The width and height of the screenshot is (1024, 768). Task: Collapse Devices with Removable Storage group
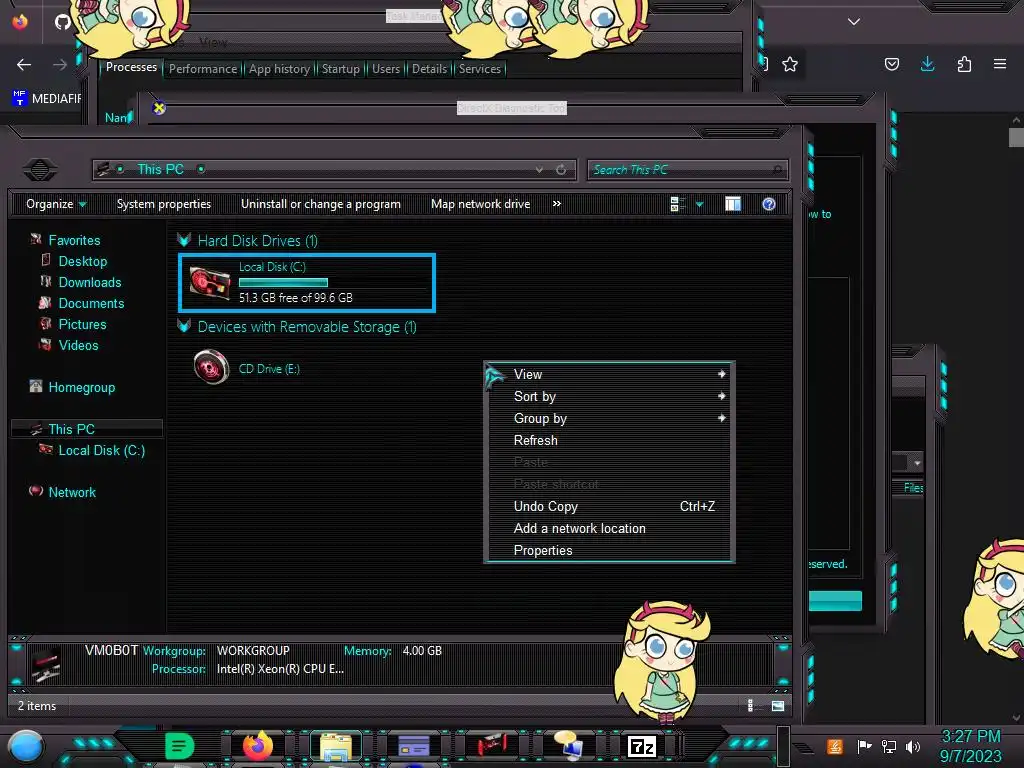[184, 327]
